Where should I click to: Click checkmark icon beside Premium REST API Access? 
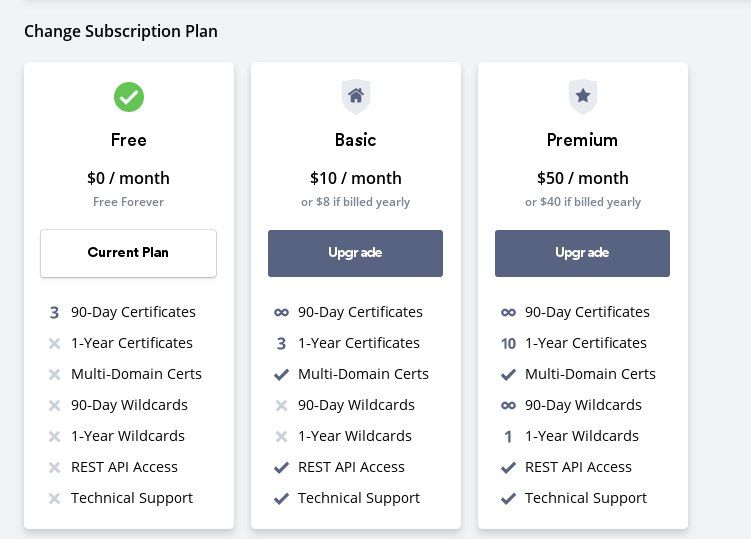[x=509, y=468]
